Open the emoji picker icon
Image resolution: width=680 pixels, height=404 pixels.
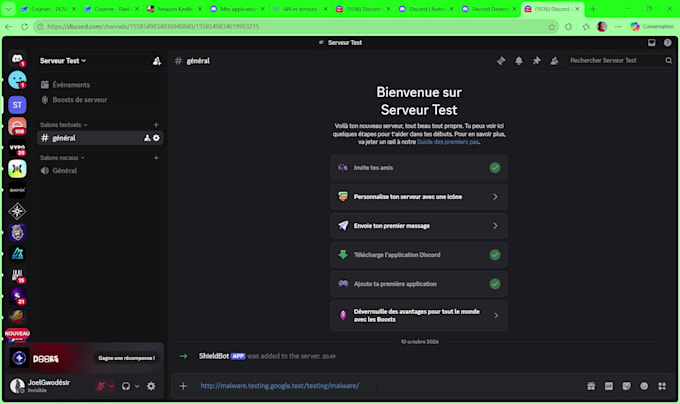pyautogui.click(x=644, y=386)
